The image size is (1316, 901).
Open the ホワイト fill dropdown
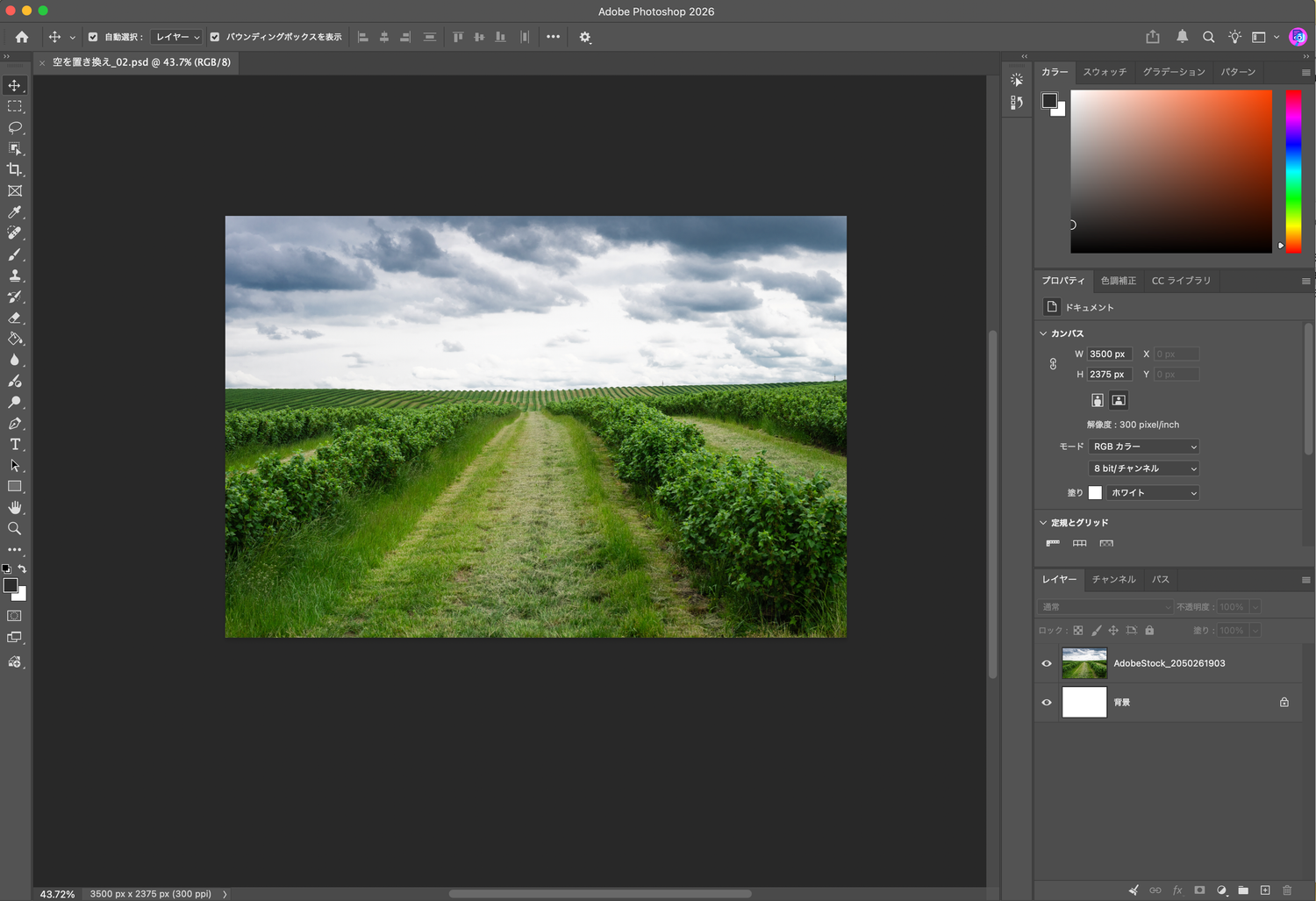tap(1152, 493)
